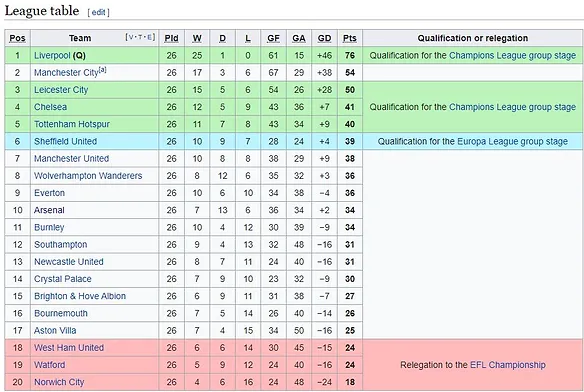
Task: Open the Norwich City team link
Action: click(x=59, y=382)
